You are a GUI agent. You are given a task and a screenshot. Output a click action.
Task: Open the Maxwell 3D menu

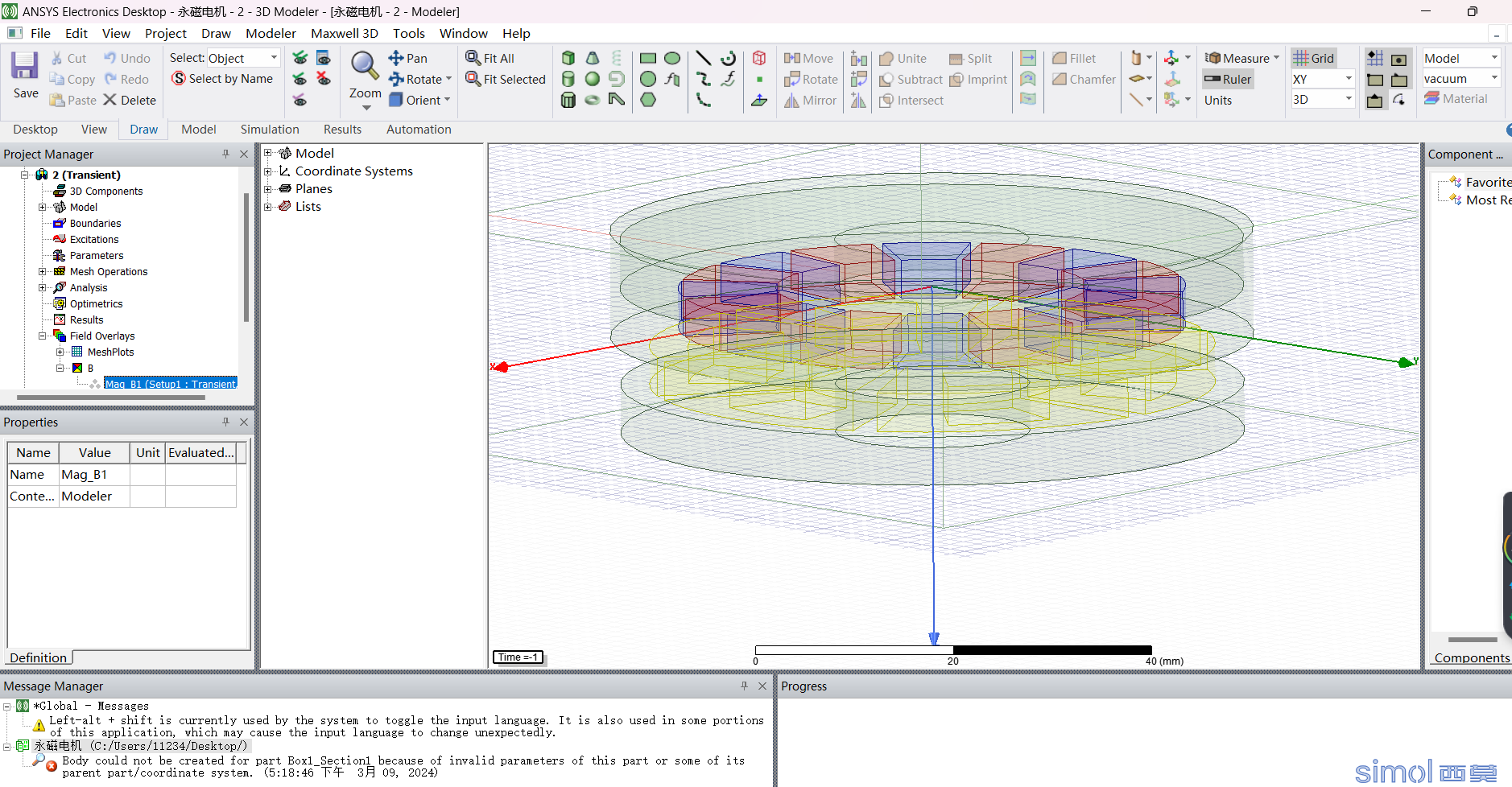coord(345,33)
